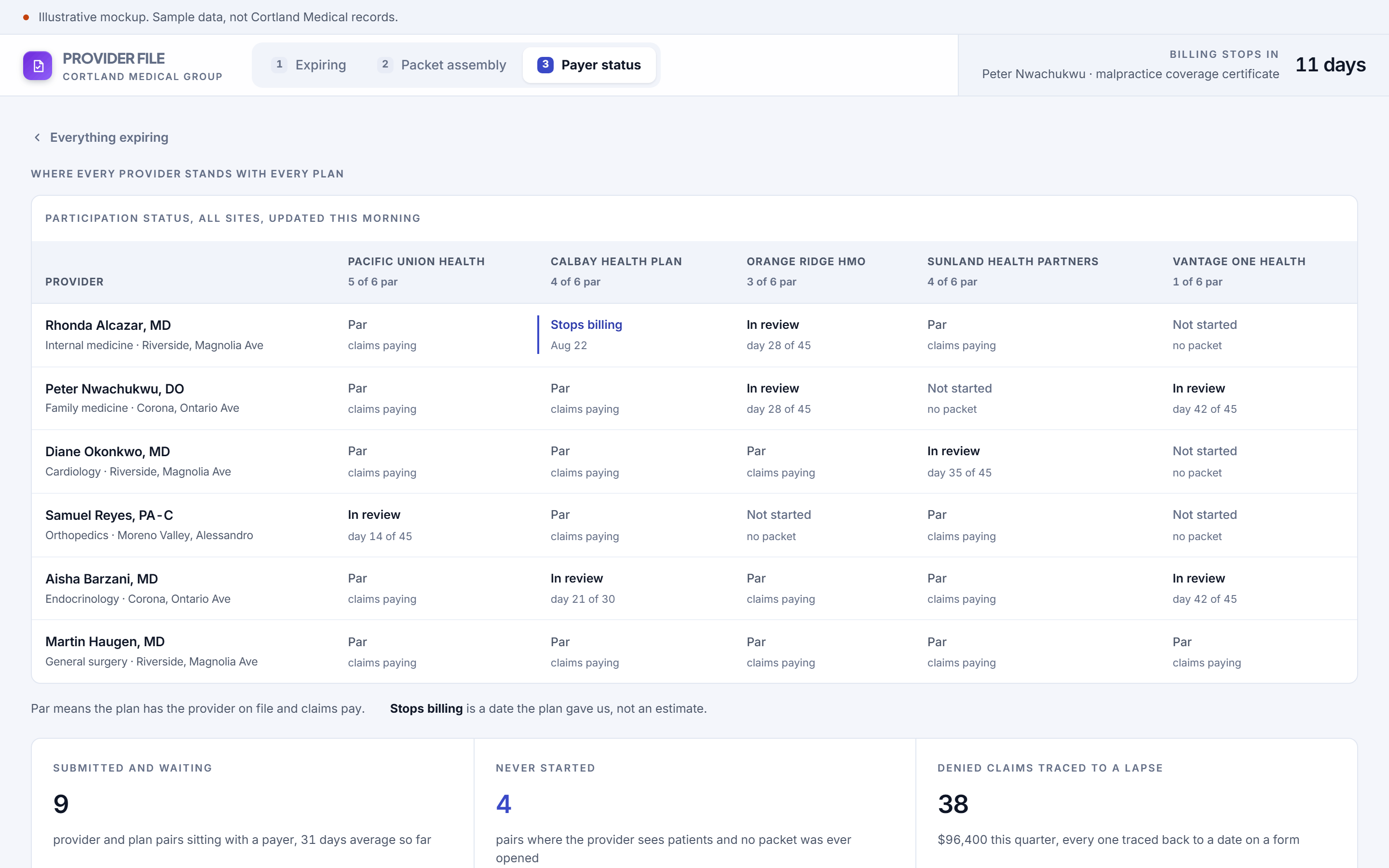Click the Submitted and waiting count 9
1389x868 pixels.
click(61, 804)
